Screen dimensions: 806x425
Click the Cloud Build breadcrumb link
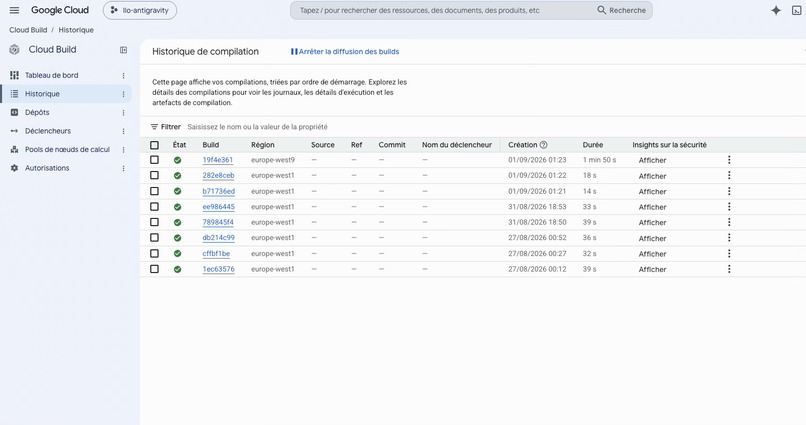28,30
